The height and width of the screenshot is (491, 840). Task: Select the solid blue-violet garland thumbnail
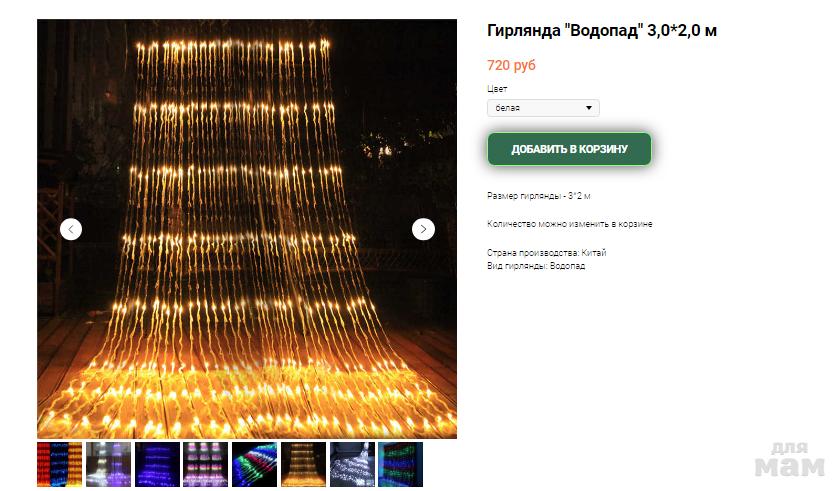coord(157,464)
